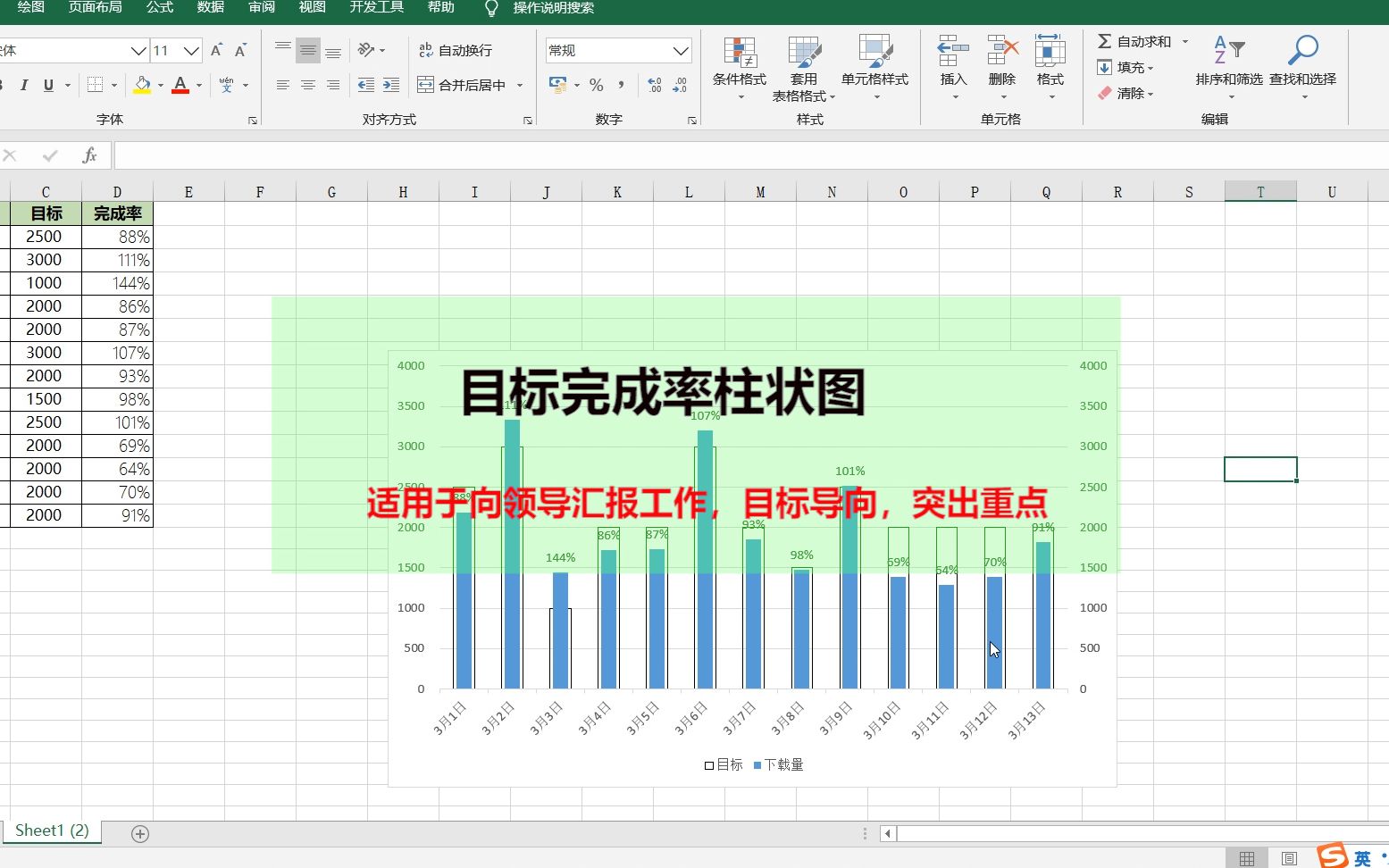Increase decimal places
1389x868 pixels.
[x=655, y=85]
